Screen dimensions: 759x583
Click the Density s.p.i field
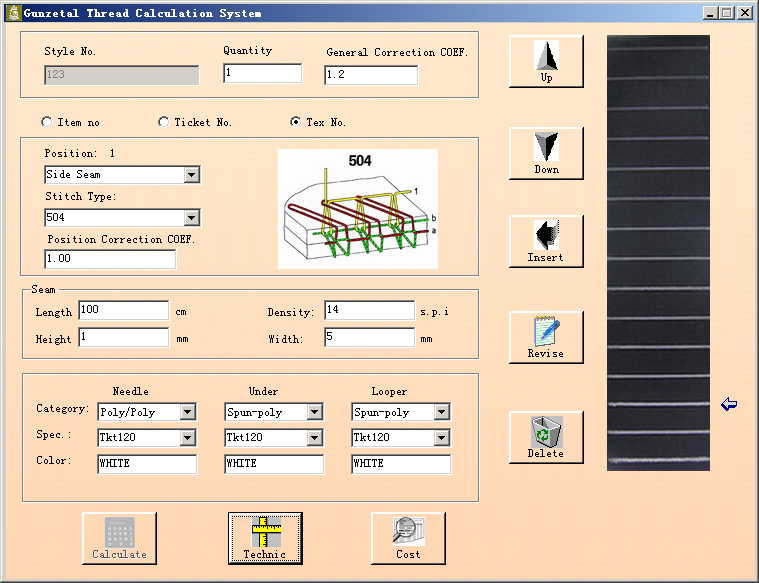tap(370, 310)
